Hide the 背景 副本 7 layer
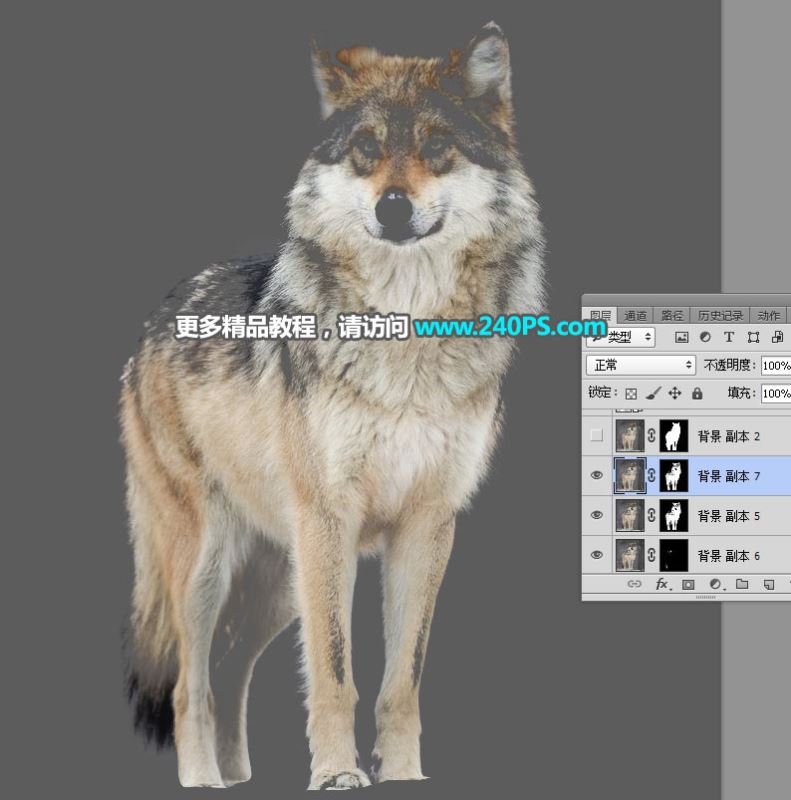 pyautogui.click(x=597, y=476)
